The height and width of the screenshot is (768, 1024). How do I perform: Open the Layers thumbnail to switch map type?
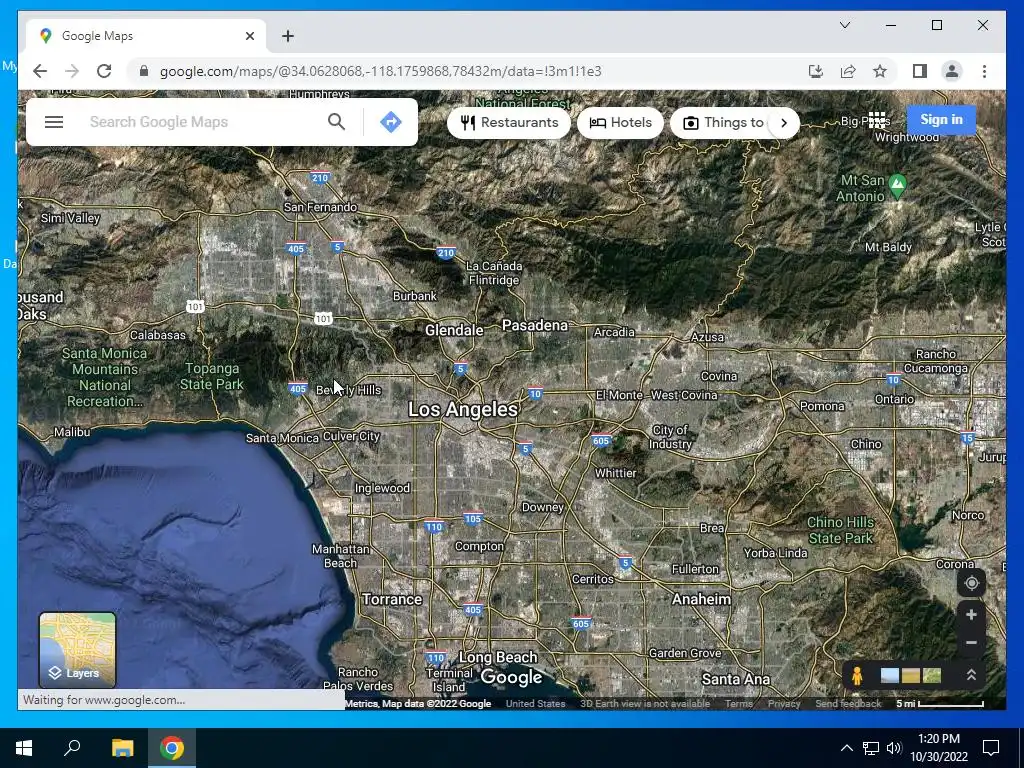point(78,650)
